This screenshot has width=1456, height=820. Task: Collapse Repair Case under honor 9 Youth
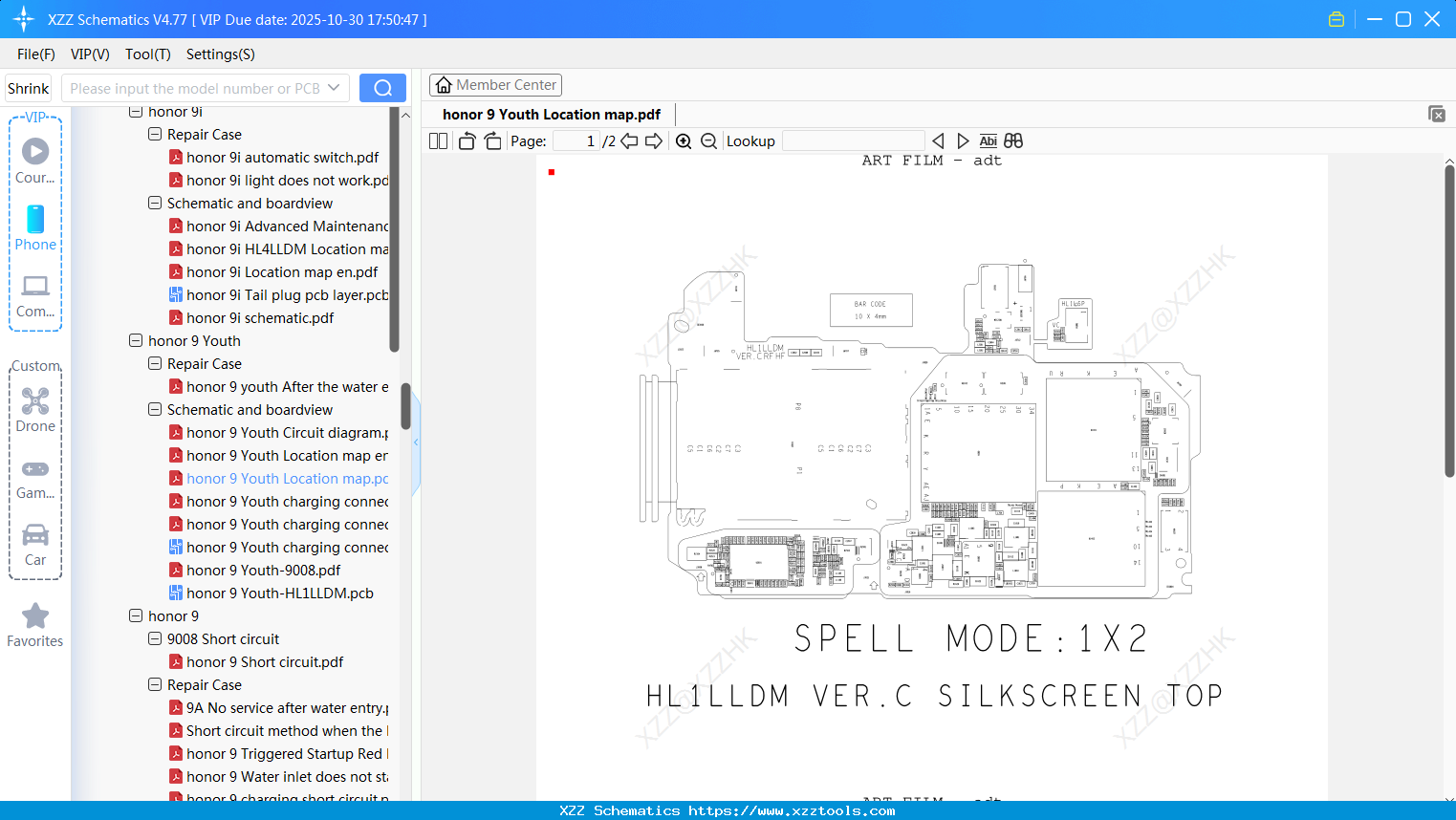(155, 364)
